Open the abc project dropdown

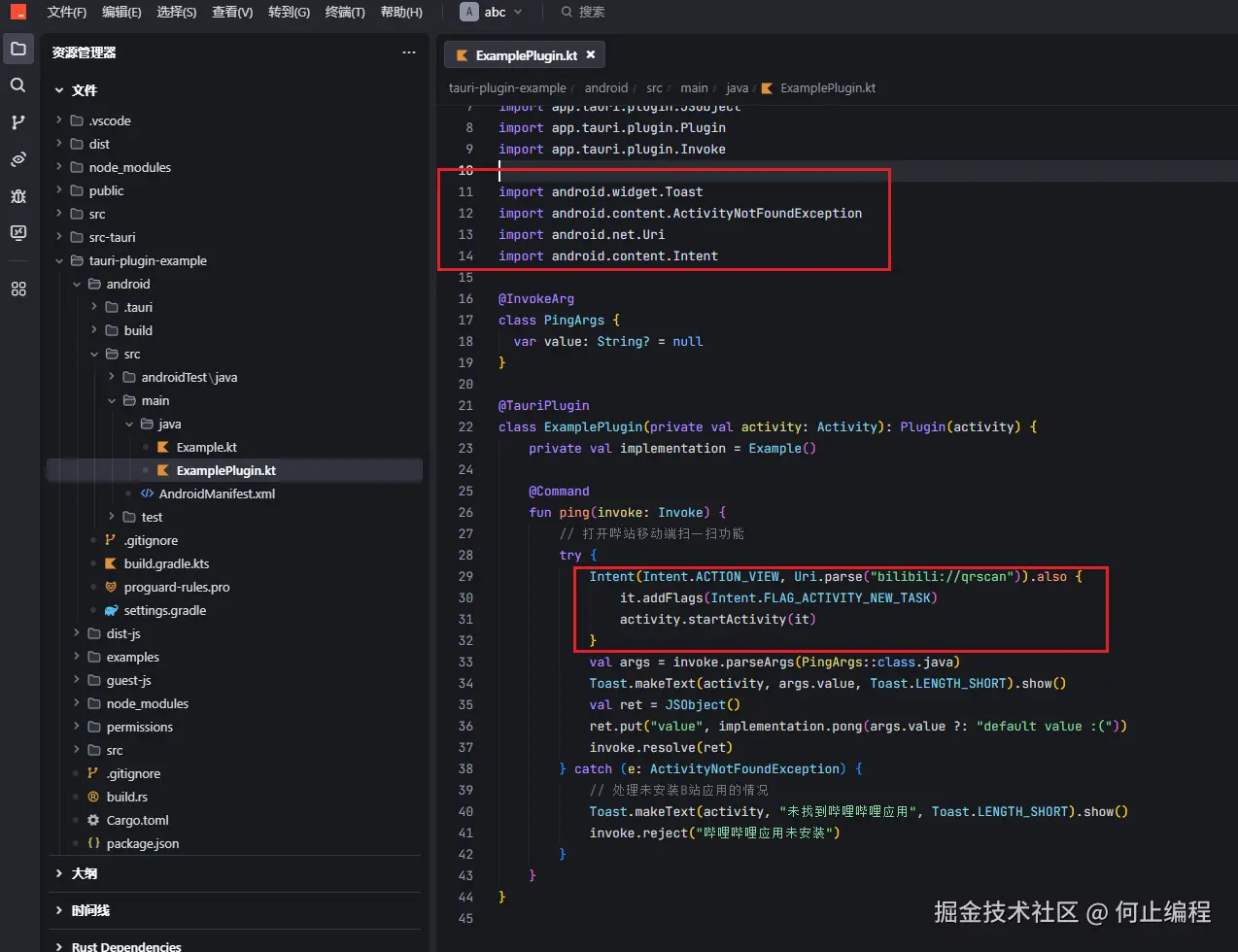492,12
